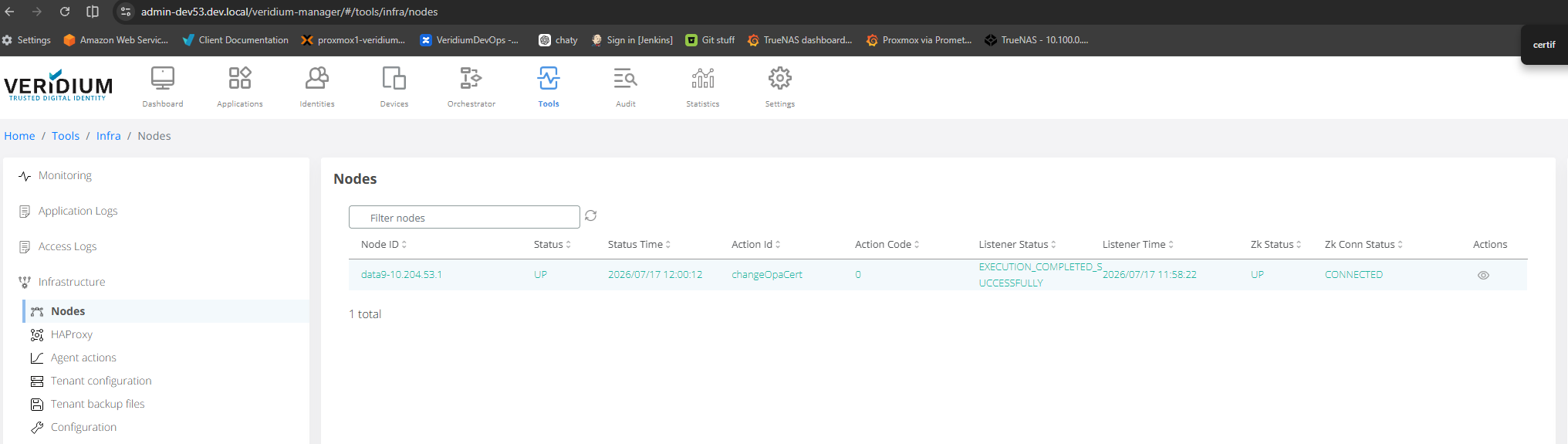Open the proxmox1-veridium bookmark

pos(353,40)
